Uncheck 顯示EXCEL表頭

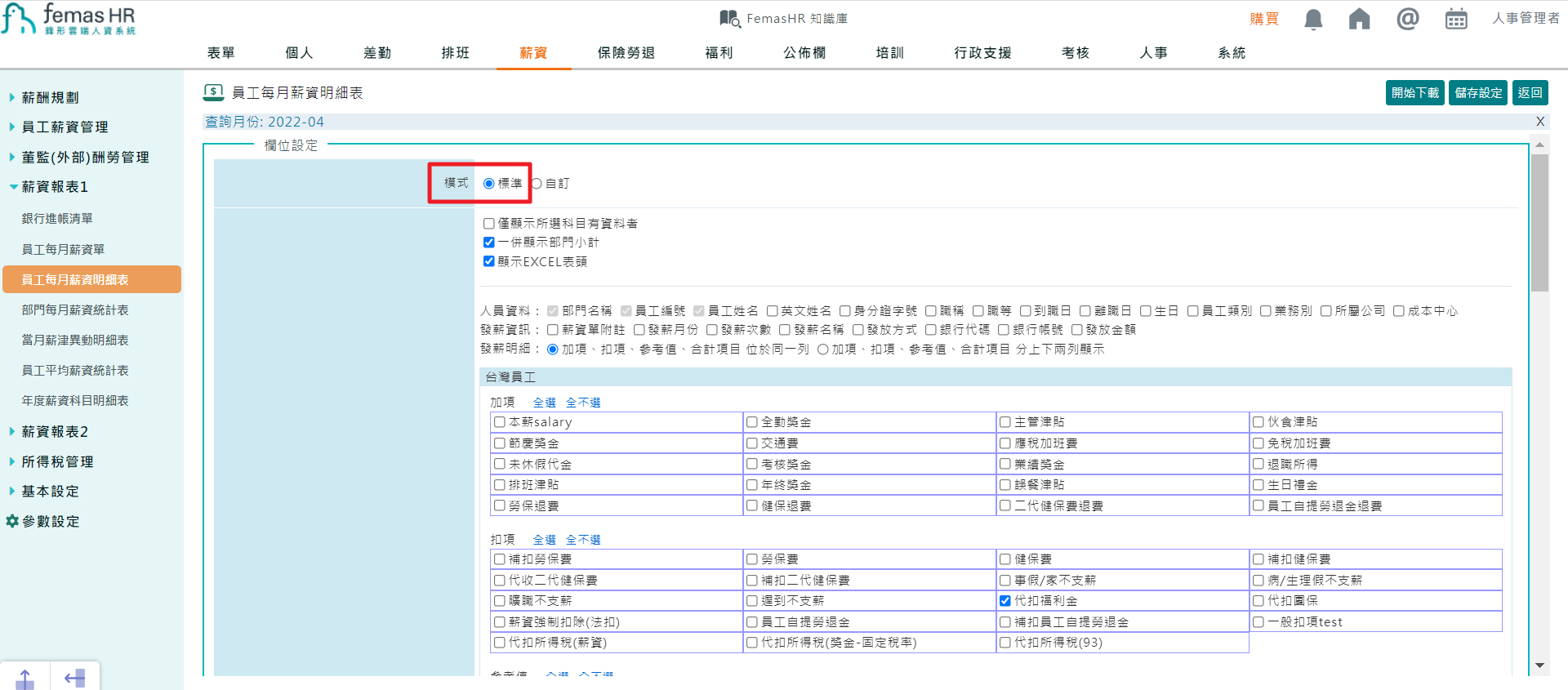pyautogui.click(x=488, y=262)
